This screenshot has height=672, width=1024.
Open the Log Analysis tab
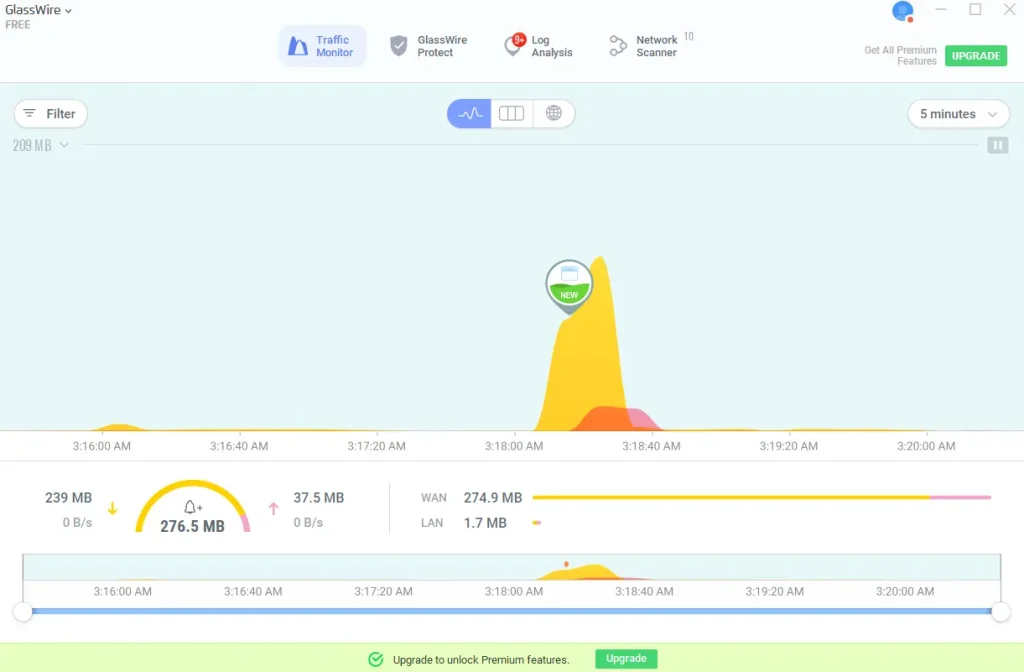(x=539, y=46)
